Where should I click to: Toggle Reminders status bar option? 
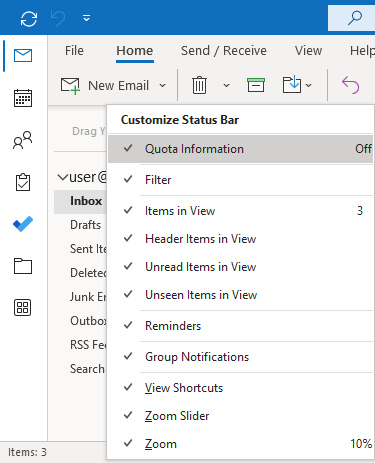(240, 326)
